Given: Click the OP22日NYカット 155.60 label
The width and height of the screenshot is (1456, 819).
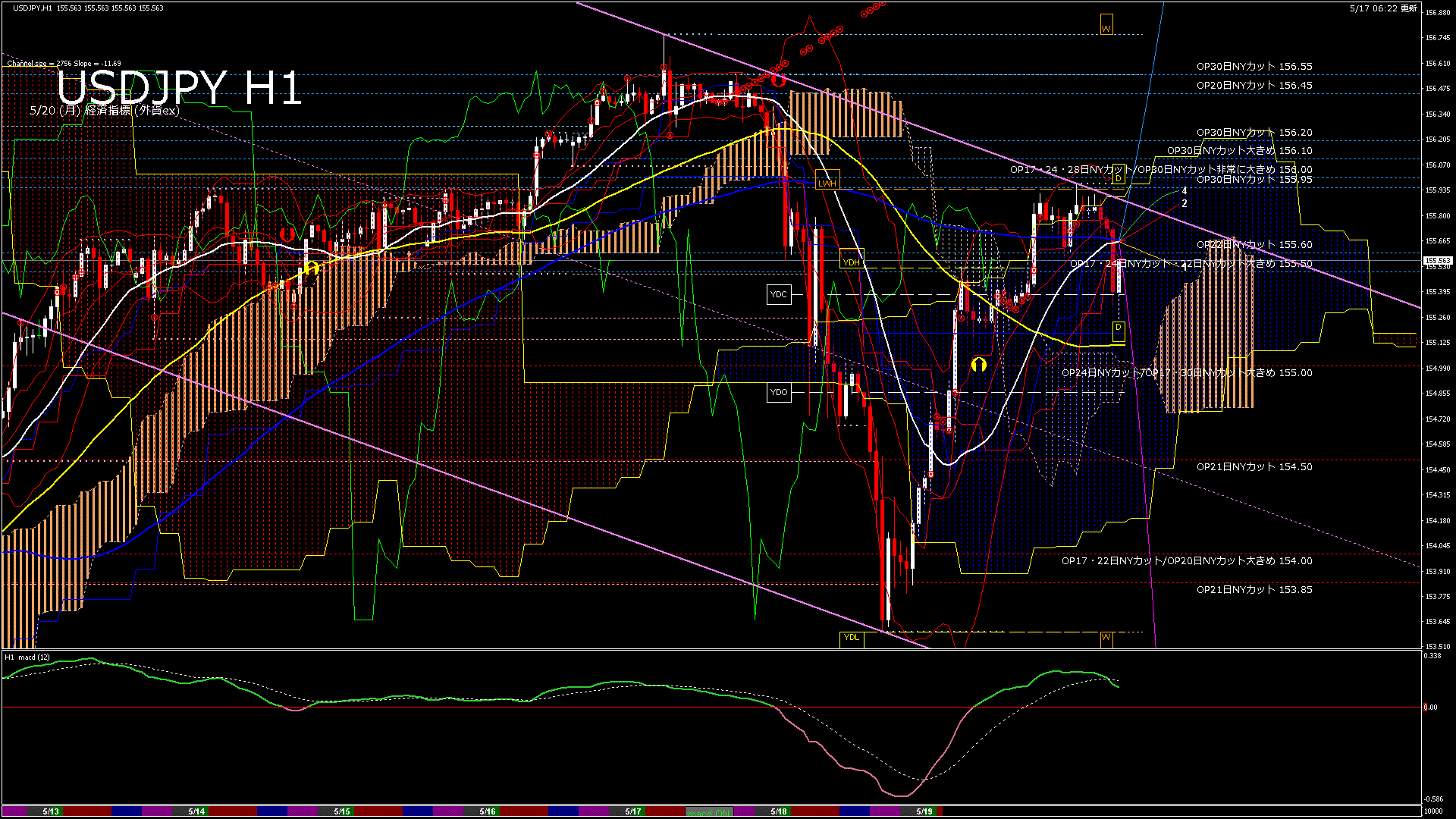Looking at the screenshot, I should point(1254,245).
